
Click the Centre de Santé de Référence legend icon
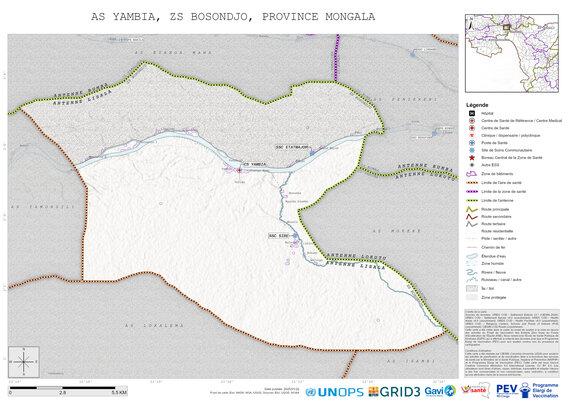pyautogui.click(x=471, y=121)
